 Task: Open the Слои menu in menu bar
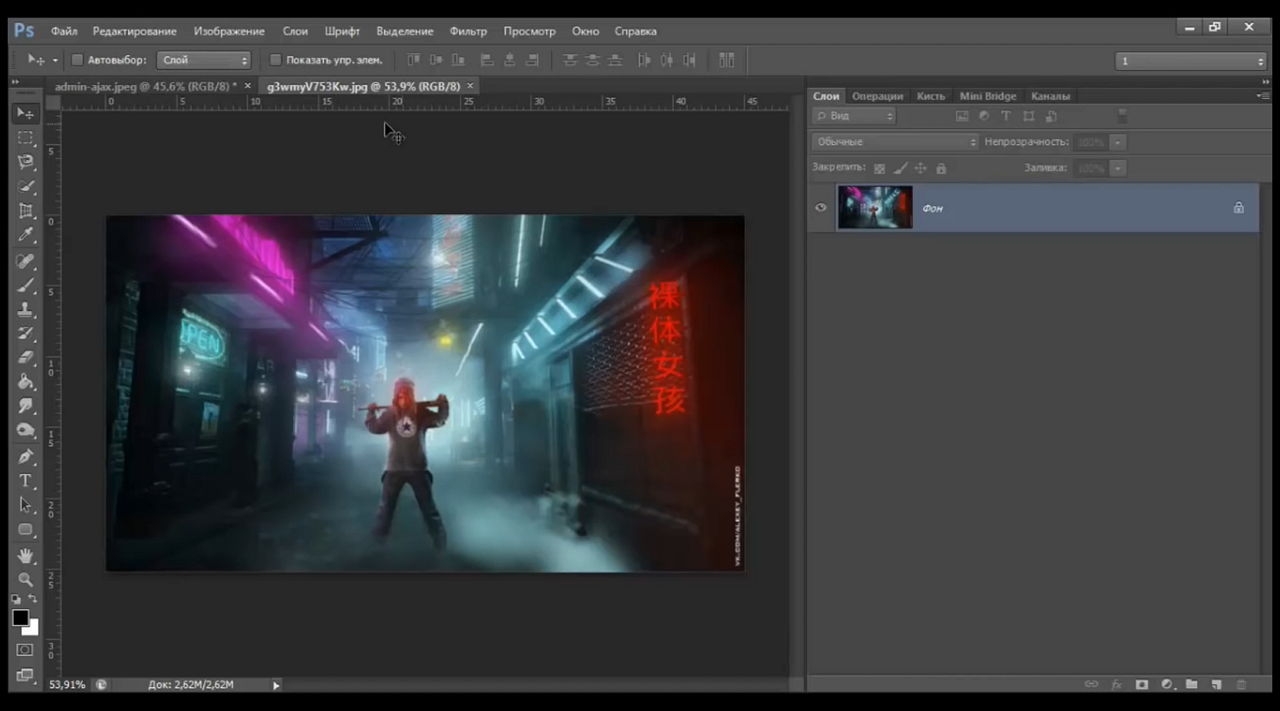point(295,31)
